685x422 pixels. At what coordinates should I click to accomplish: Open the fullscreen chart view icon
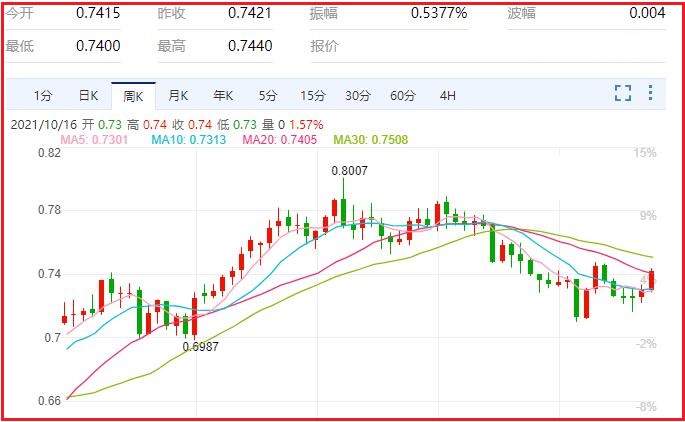point(623,93)
